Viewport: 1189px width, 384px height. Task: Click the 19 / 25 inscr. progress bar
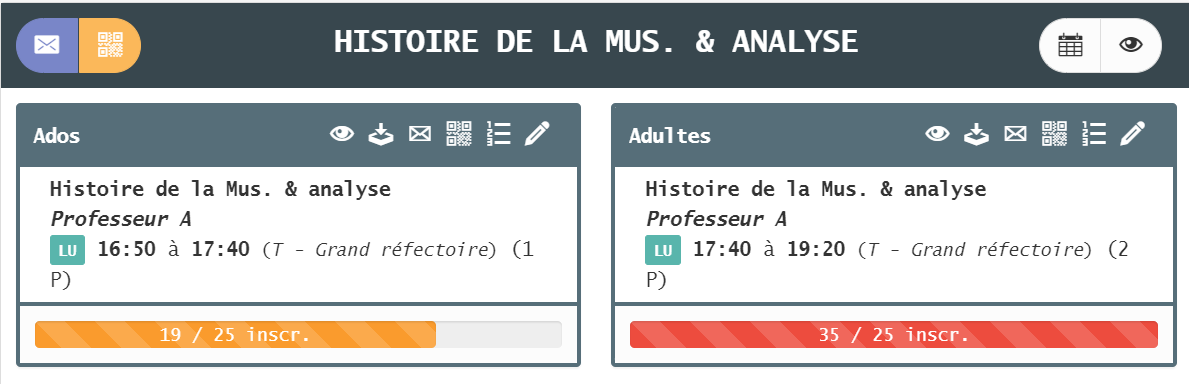[298, 335]
